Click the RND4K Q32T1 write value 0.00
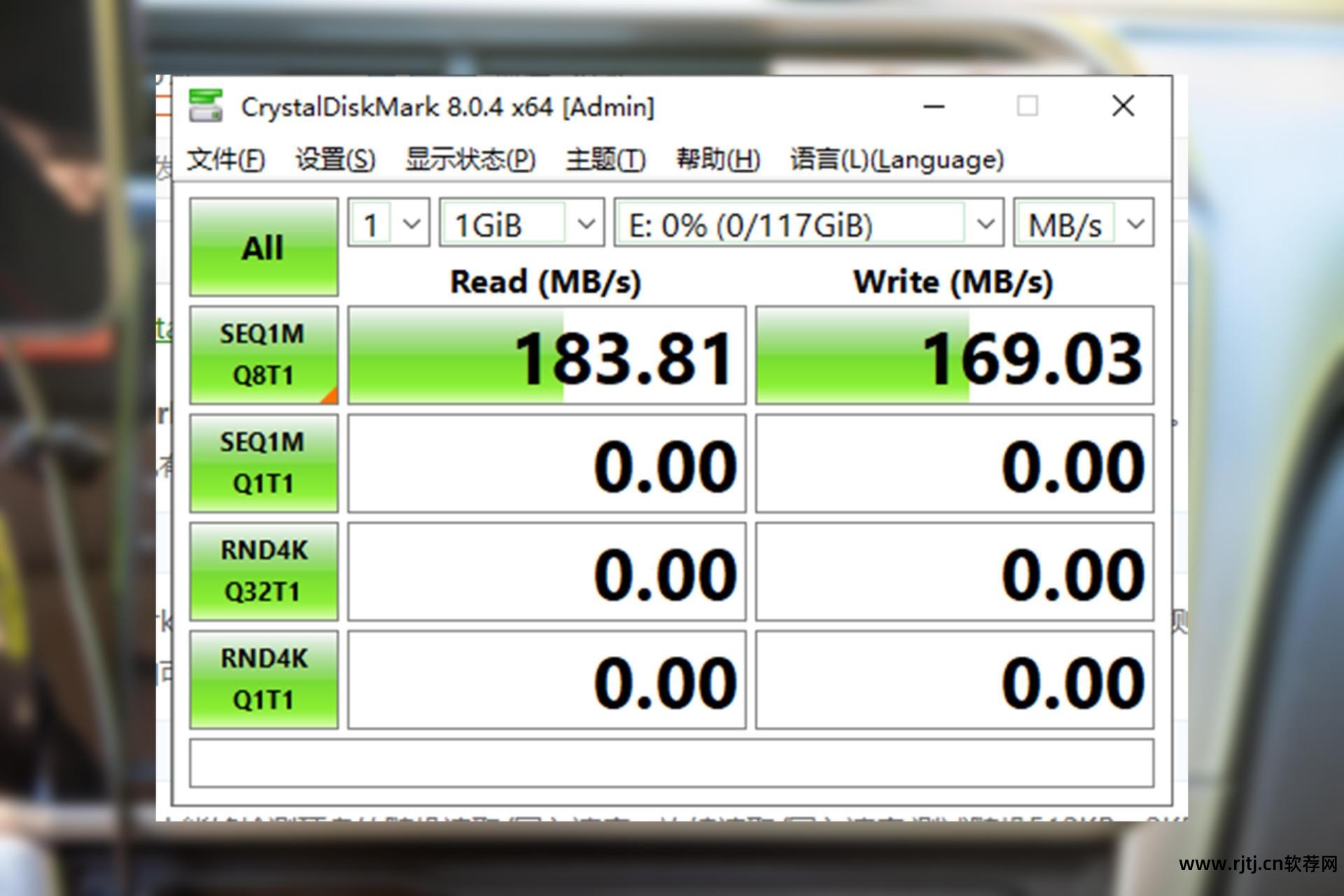The height and width of the screenshot is (896, 1344). pos(955,571)
